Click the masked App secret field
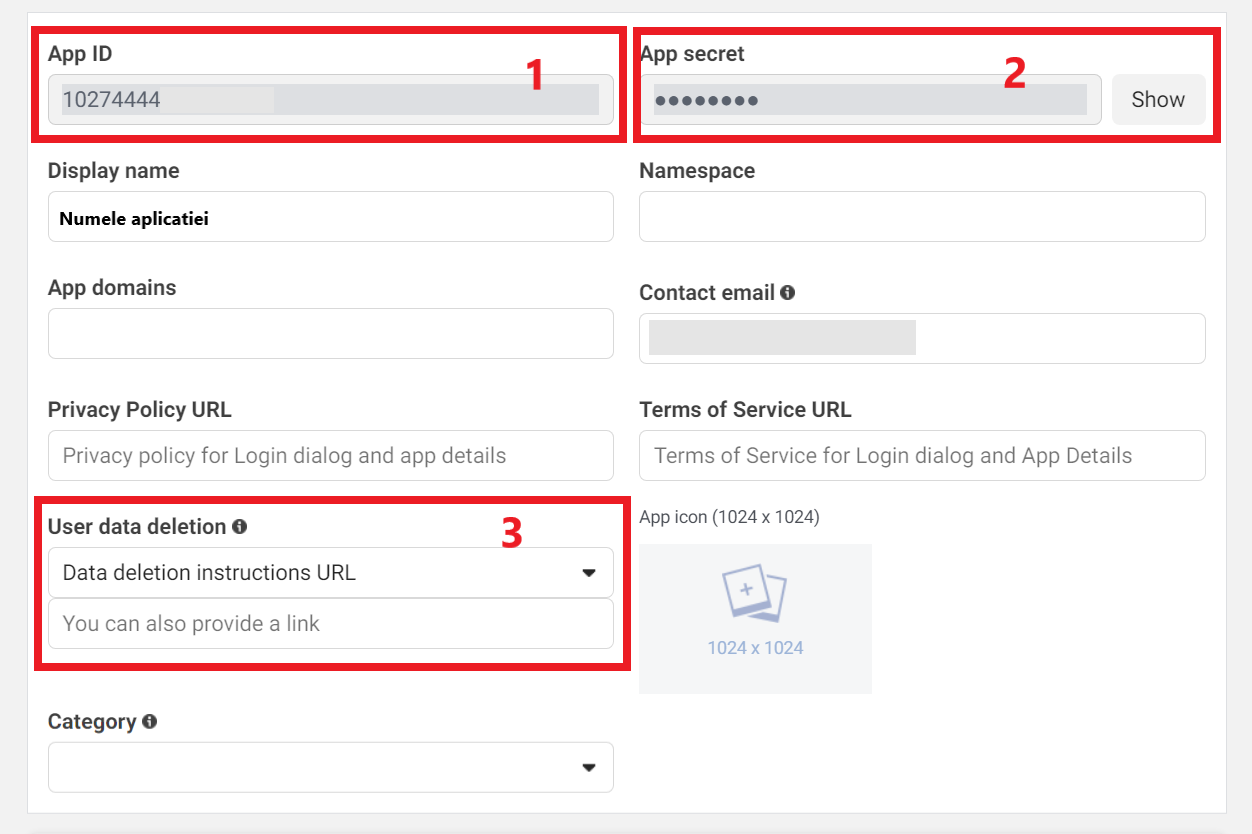This screenshot has height=834, width=1252. click(869, 100)
